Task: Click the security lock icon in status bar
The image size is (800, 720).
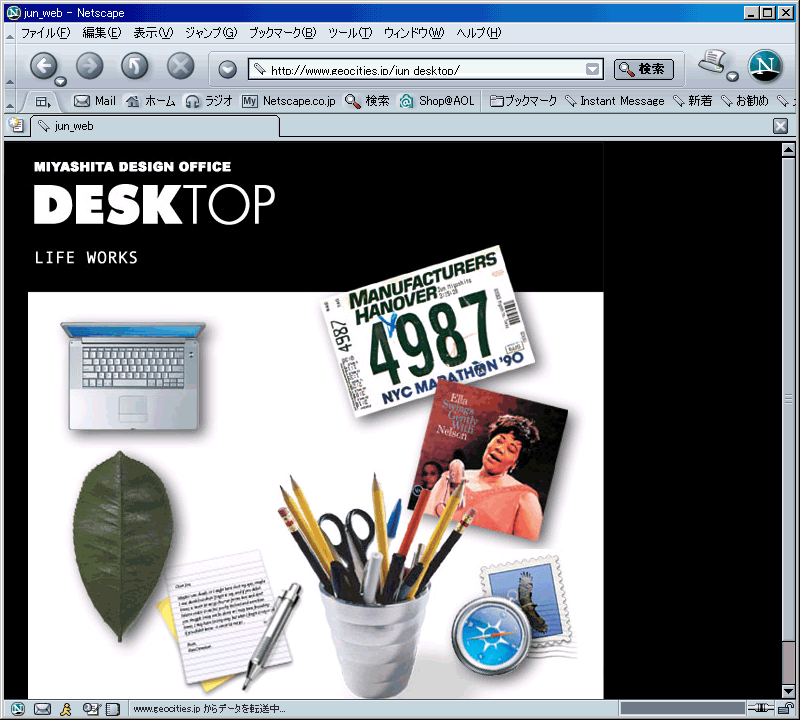Action: (x=786, y=708)
